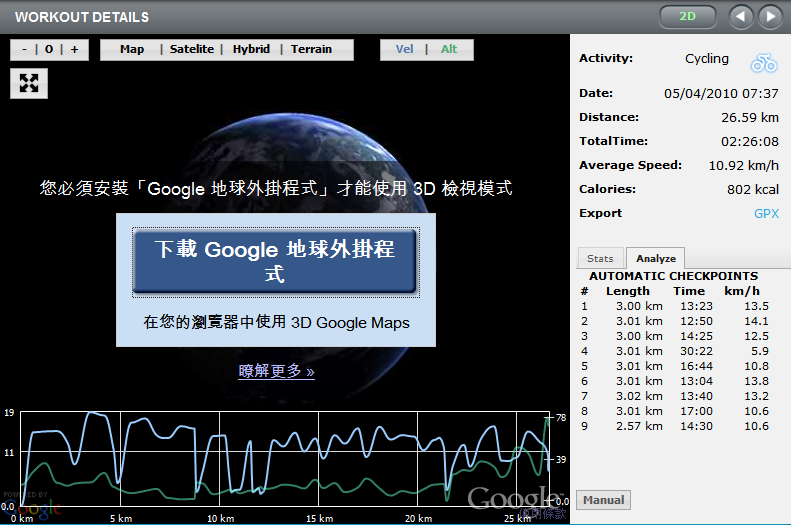The height and width of the screenshot is (525, 791).
Task: Select the Analyze tab
Action: (656, 258)
